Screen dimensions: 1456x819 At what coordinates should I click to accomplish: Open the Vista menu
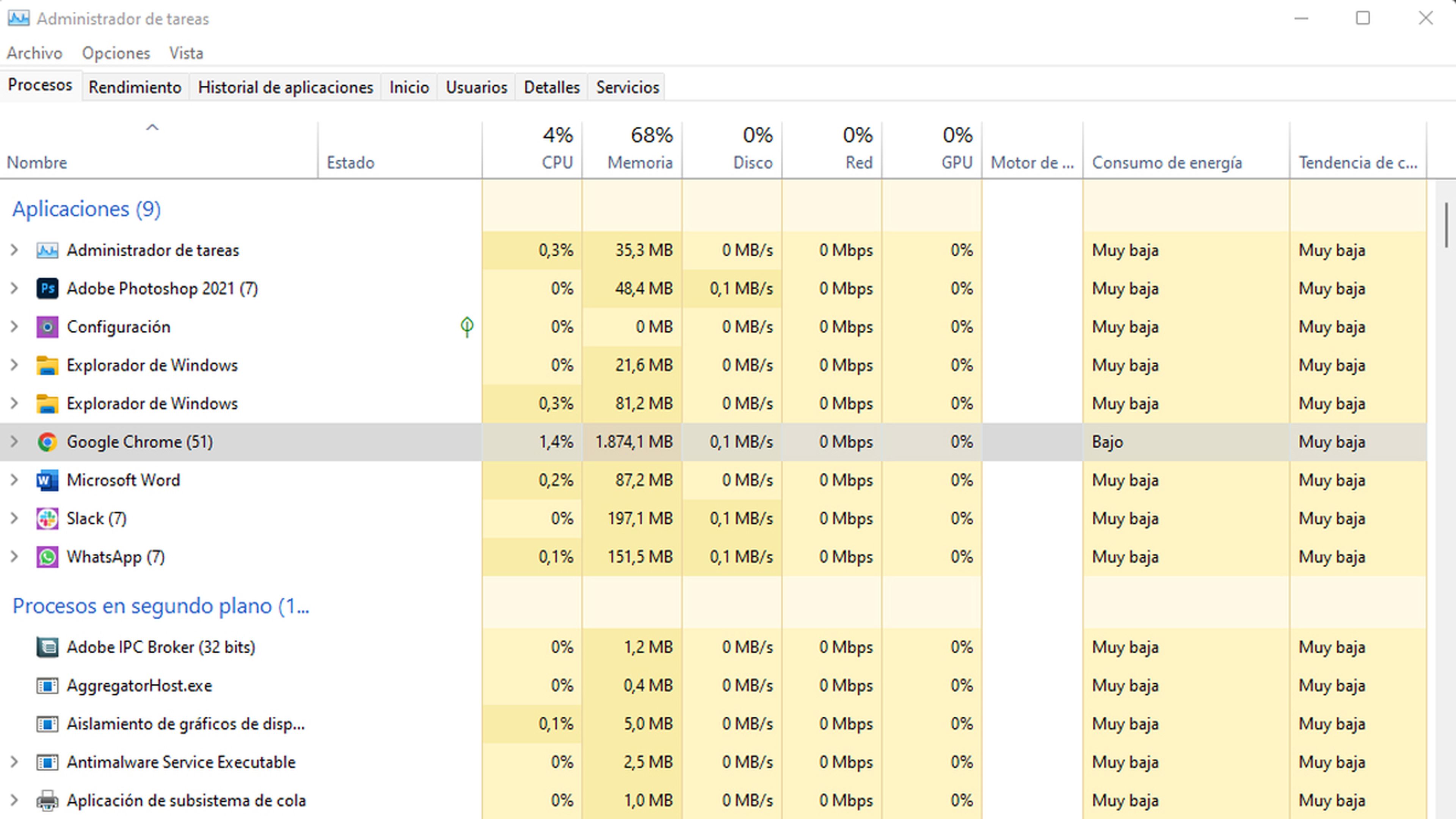click(186, 53)
